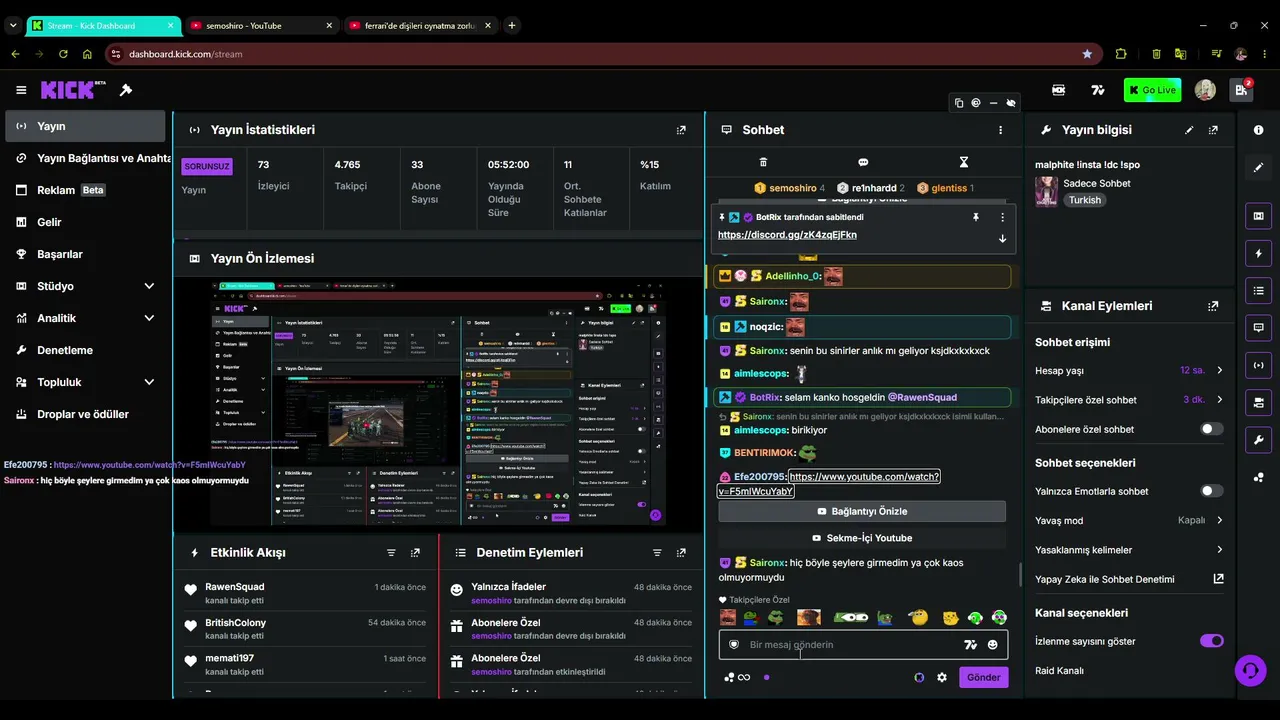This screenshot has height=720, width=1280.
Task: Open Başarılar in the sidebar
Action: (85, 254)
